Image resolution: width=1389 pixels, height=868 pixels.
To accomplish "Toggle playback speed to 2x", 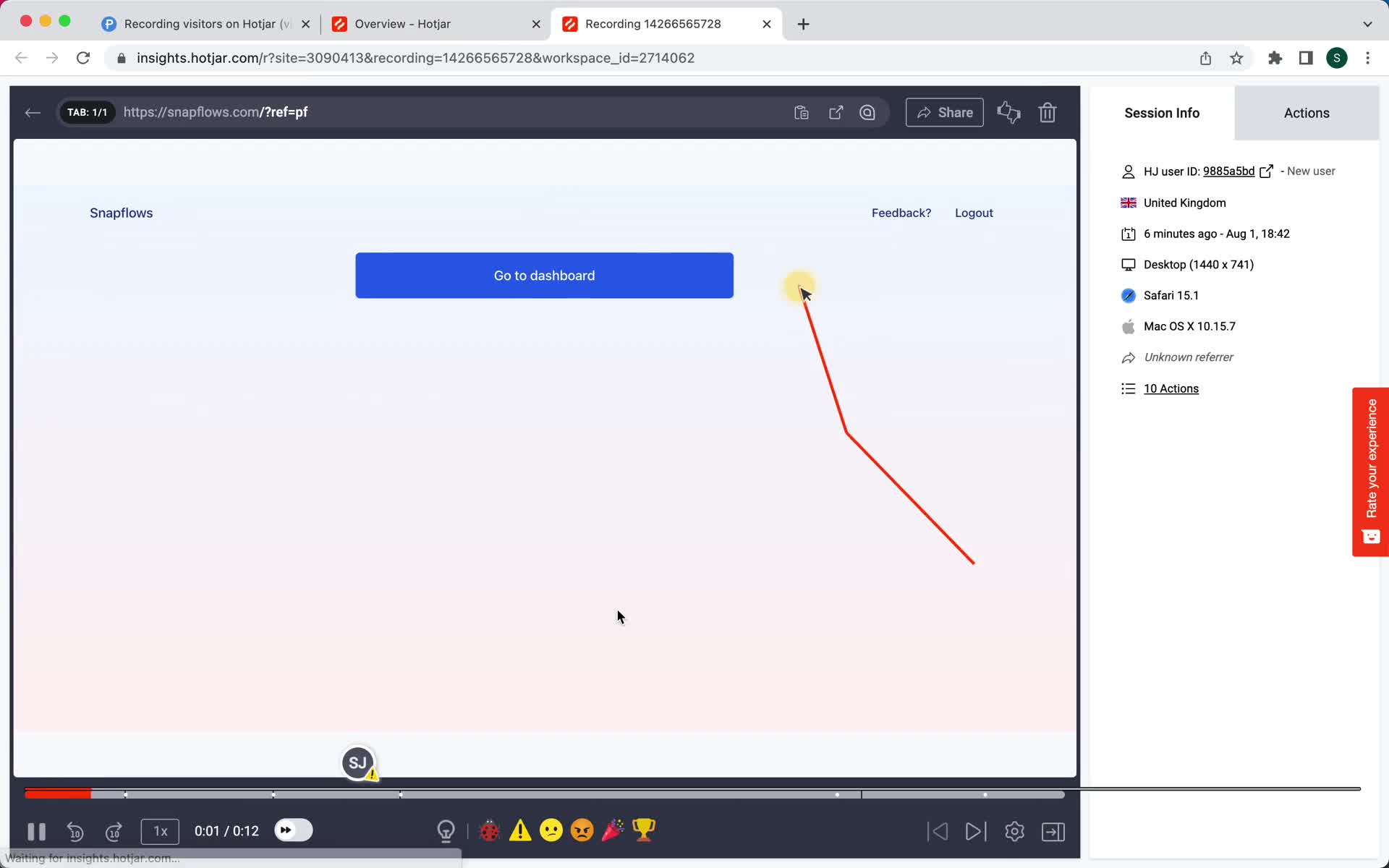I will click(159, 831).
